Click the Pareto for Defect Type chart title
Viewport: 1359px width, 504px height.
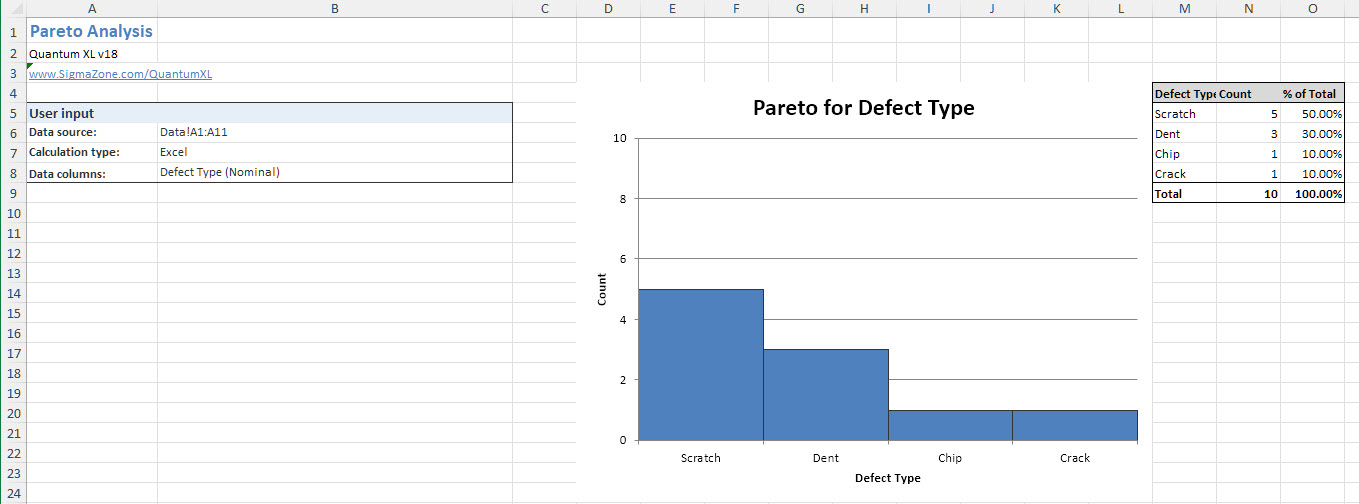click(863, 107)
